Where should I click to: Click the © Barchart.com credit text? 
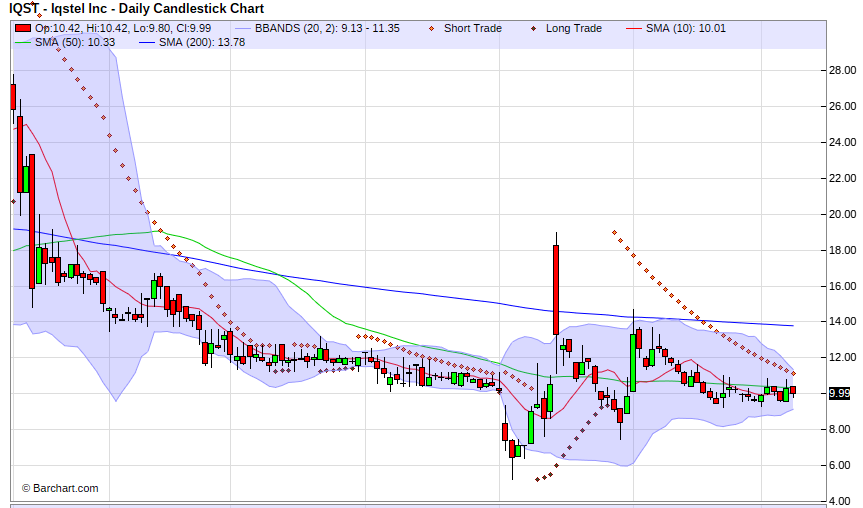pyautogui.click(x=60, y=488)
